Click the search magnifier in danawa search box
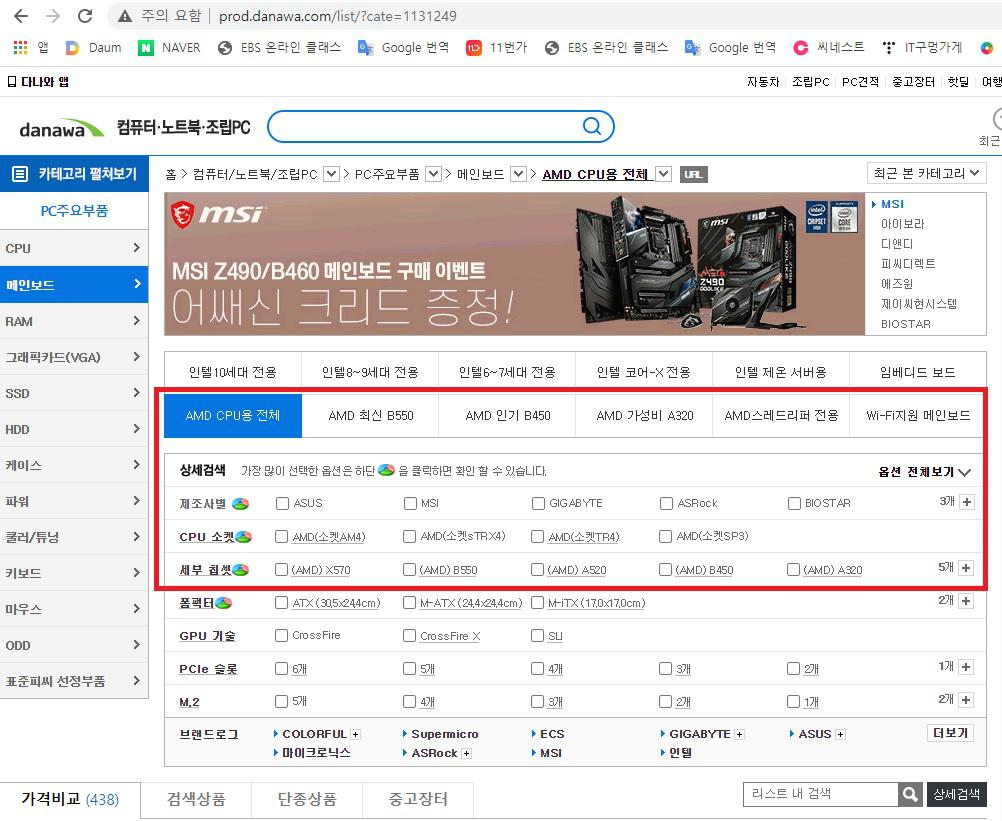1002x821 pixels. pos(592,126)
